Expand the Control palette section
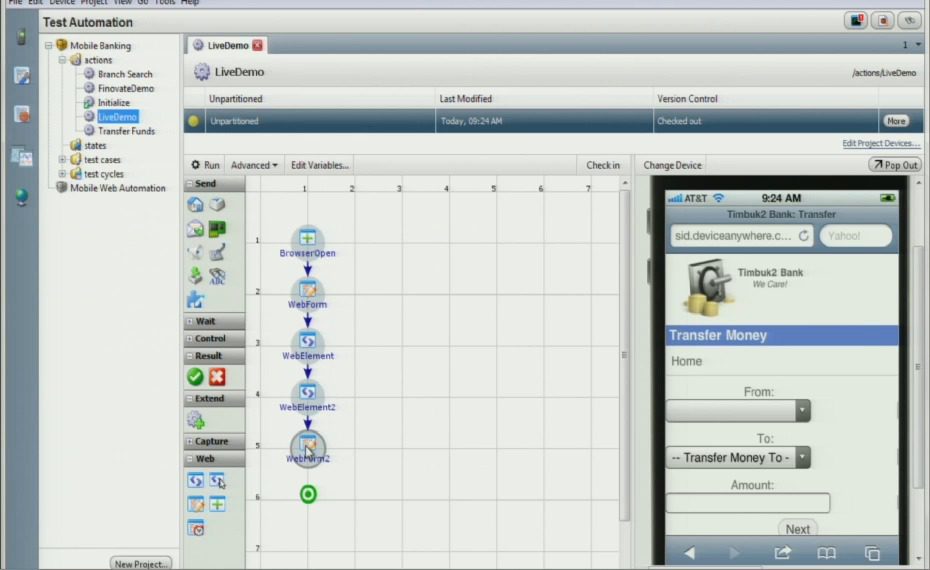The image size is (930, 570). click(x=190, y=339)
